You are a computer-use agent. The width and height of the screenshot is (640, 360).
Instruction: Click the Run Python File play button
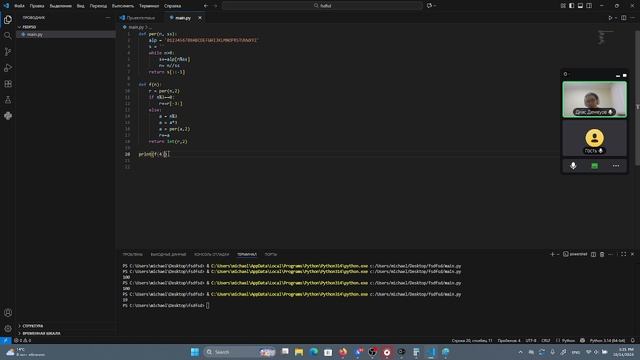610,18
